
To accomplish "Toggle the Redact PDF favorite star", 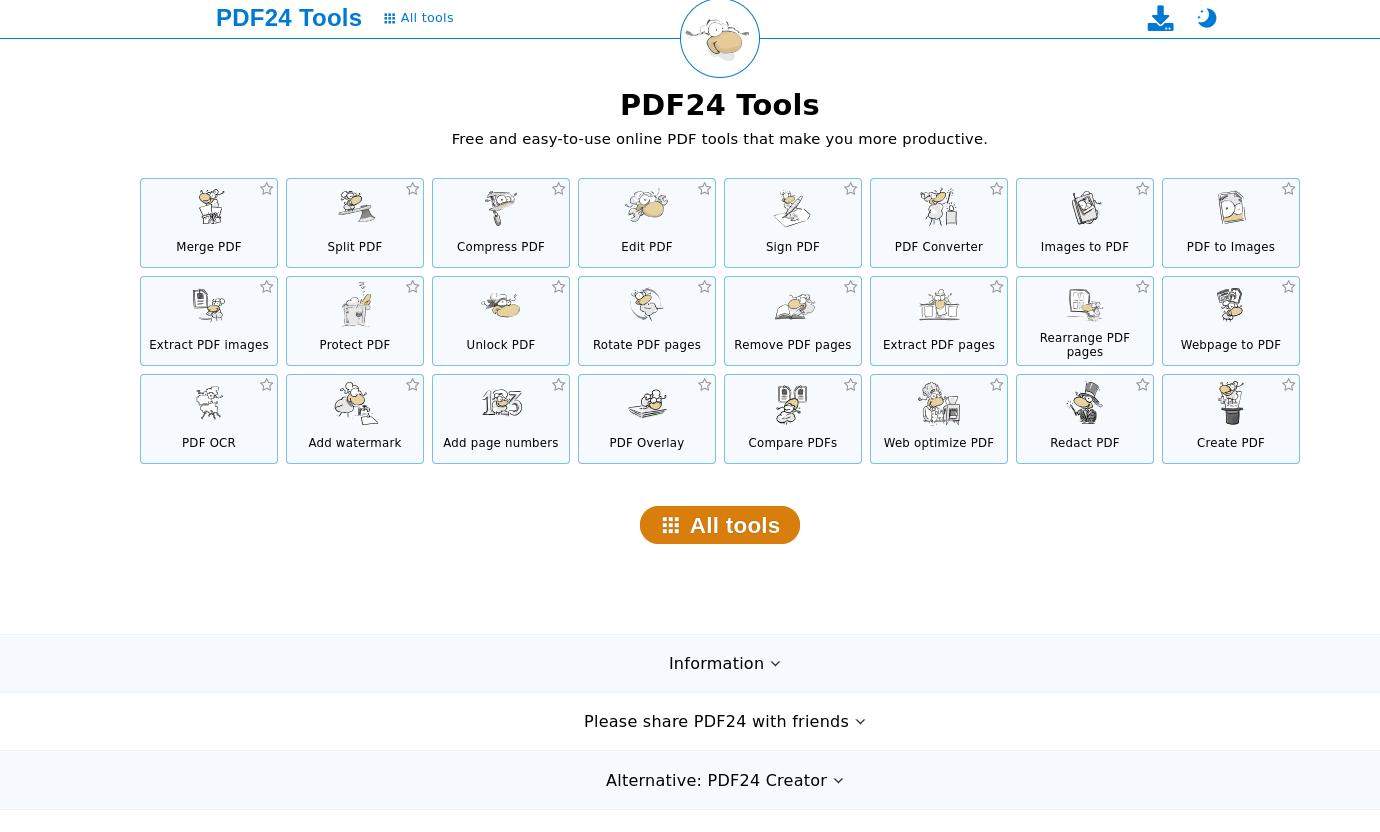I will (1142, 385).
